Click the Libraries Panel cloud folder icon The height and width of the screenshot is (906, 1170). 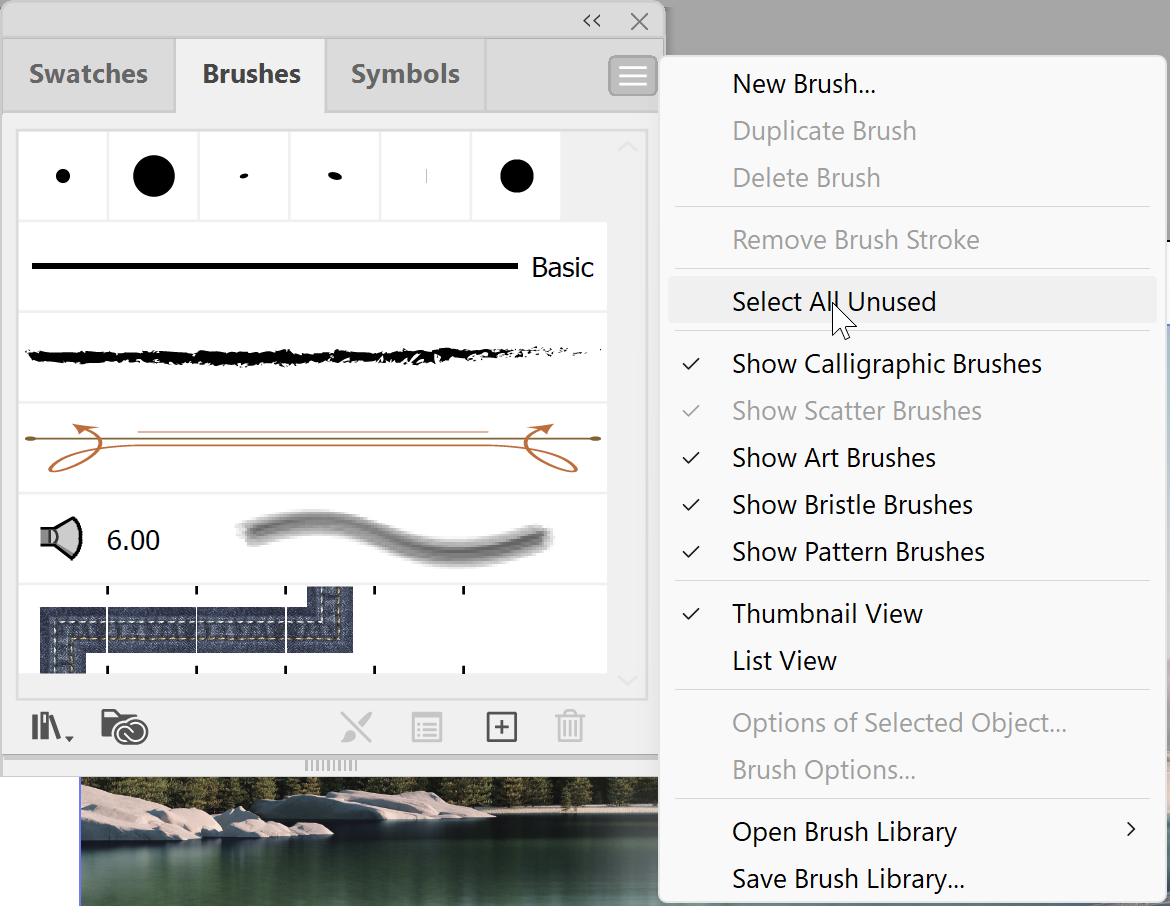click(x=124, y=726)
